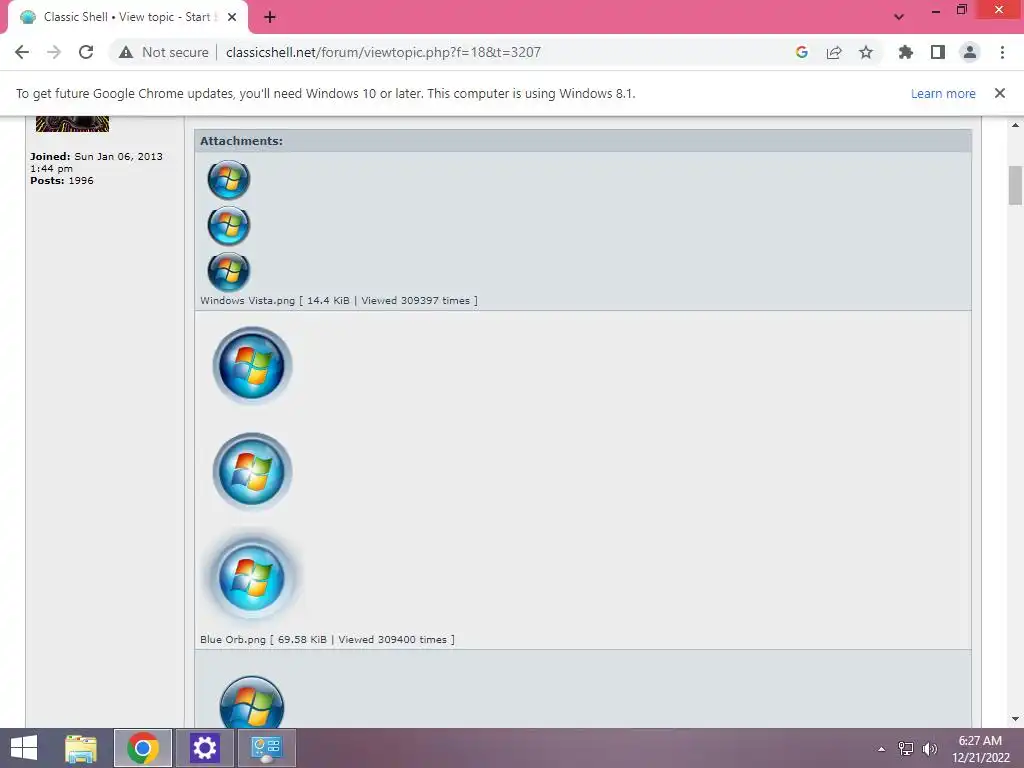Click the Blue Orb.png caption text
This screenshot has height=768, width=1024.
(x=327, y=639)
